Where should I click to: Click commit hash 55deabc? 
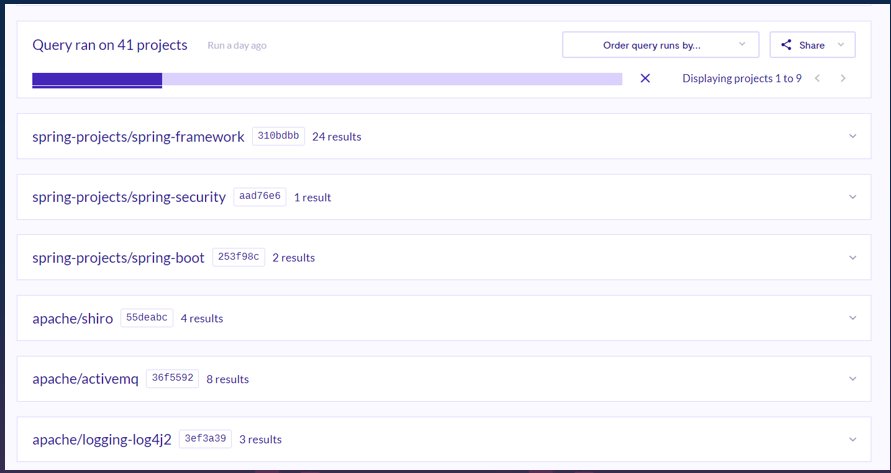click(x=147, y=318)
